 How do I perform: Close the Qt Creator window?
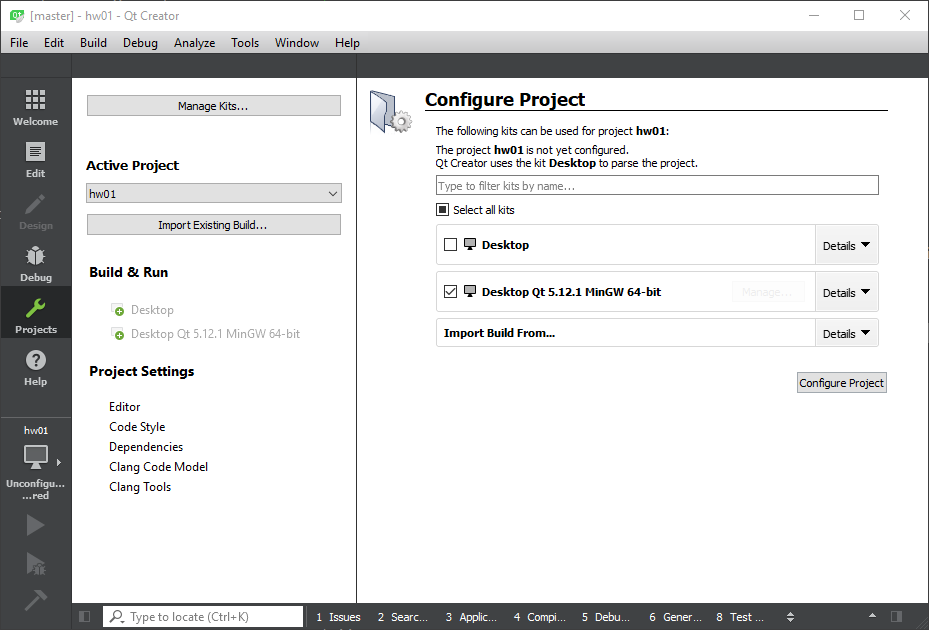(905, 15)
